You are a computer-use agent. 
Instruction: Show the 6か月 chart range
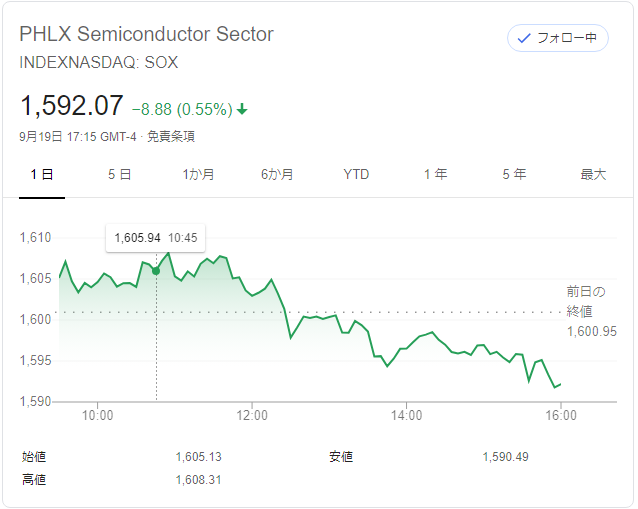pos(277,175)
